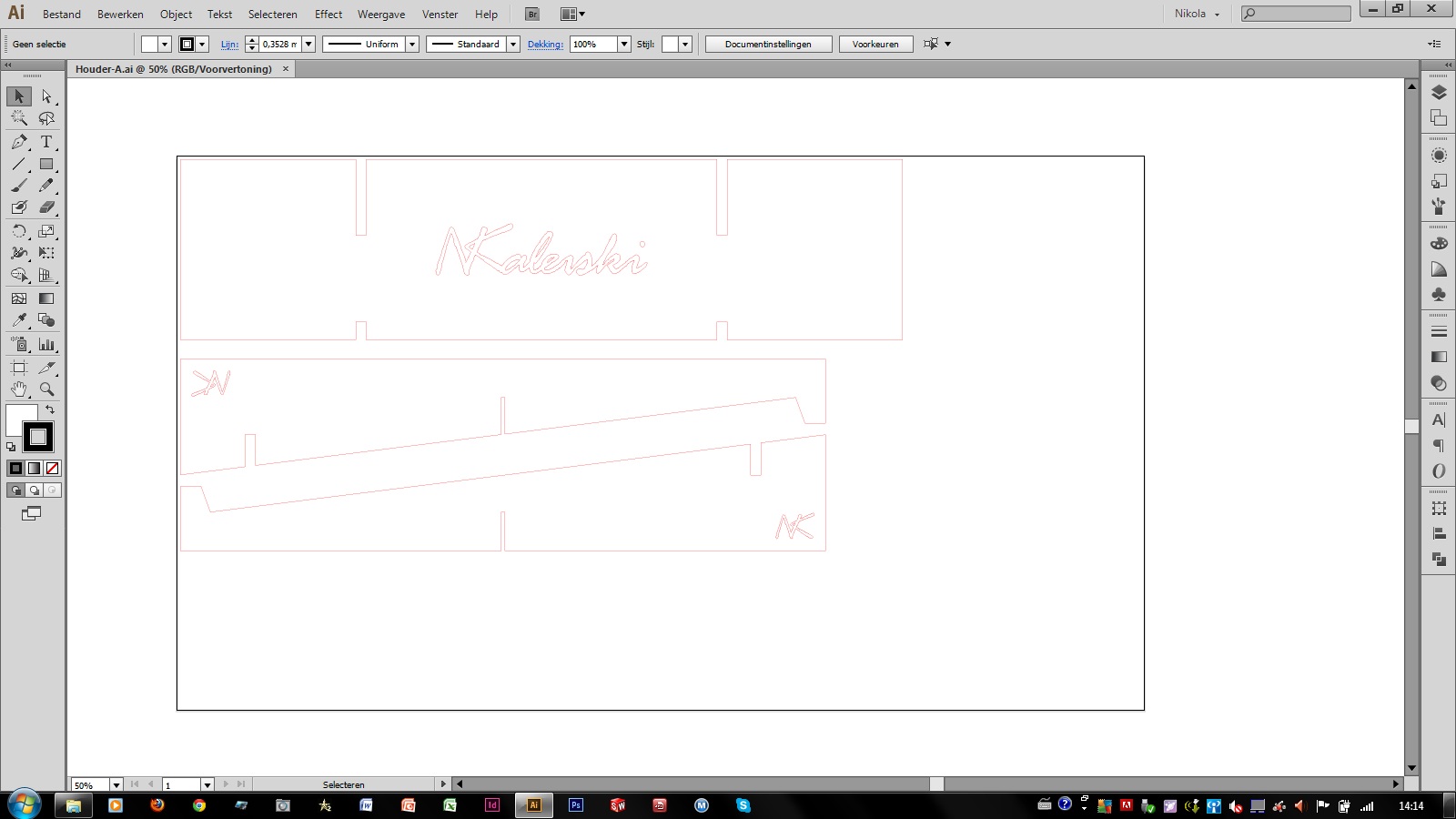Image resolution: width=1456 pixels, height=819 pixels.
Task: Open the Weergave menu
Action: [381, 15]
